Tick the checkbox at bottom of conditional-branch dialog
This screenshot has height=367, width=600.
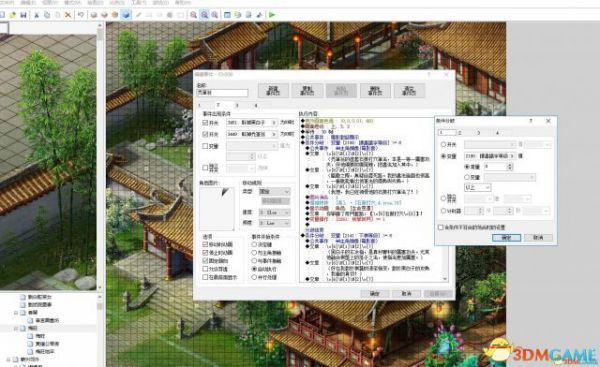click(x=440, y=227)
